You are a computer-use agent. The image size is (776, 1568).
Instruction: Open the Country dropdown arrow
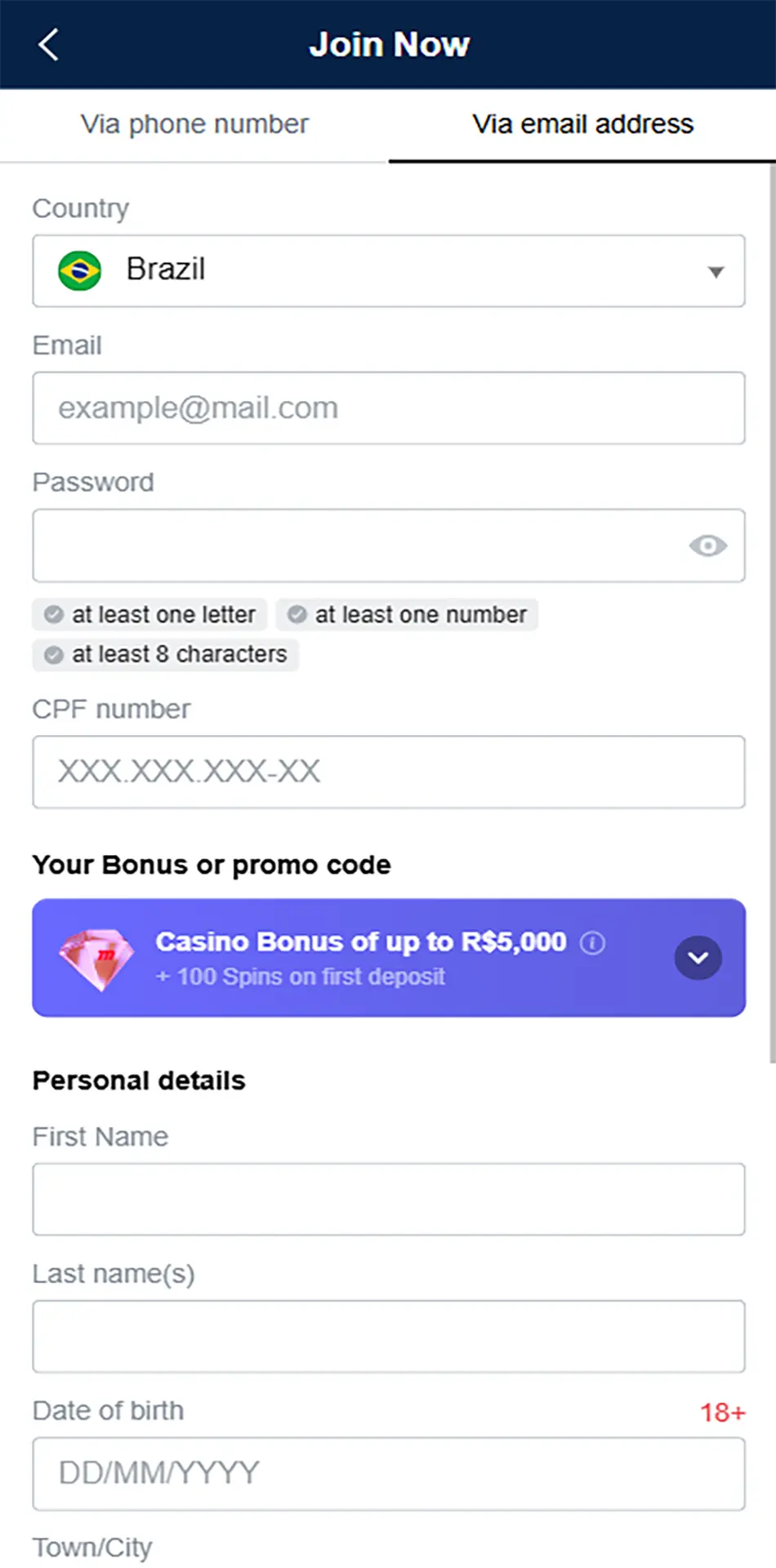coord(716,272)
